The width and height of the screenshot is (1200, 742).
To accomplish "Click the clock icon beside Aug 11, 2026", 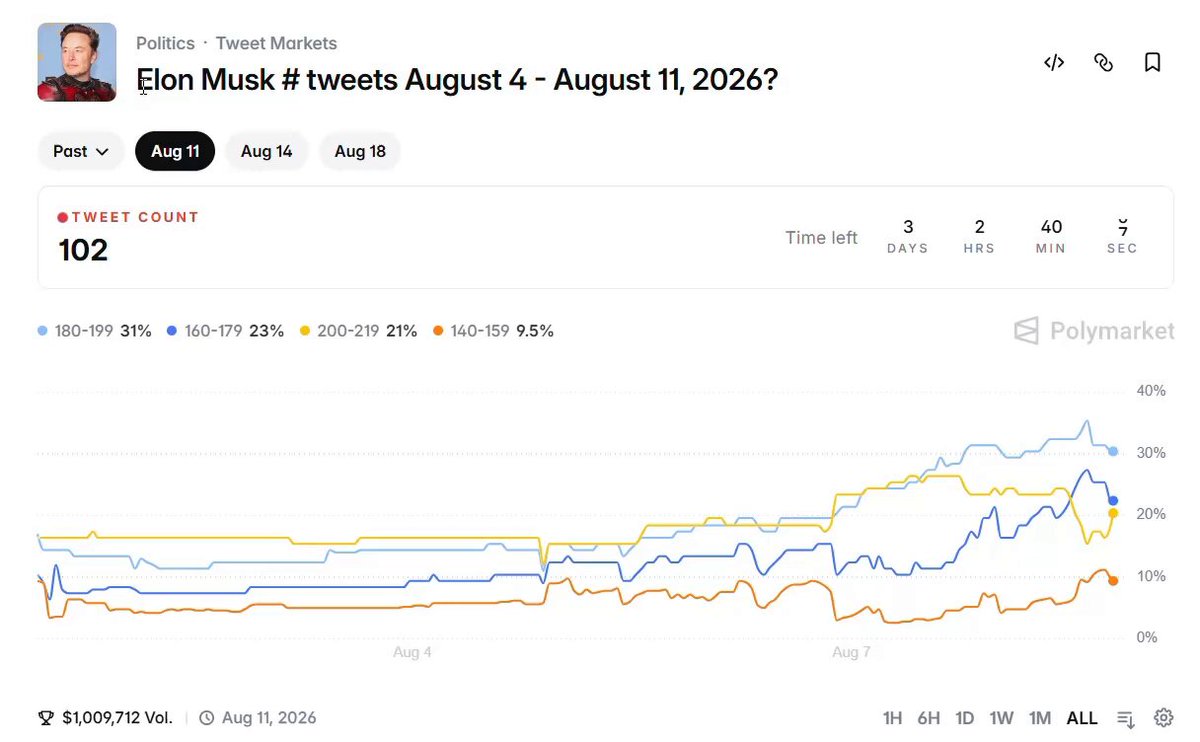I will pos(207,718).
